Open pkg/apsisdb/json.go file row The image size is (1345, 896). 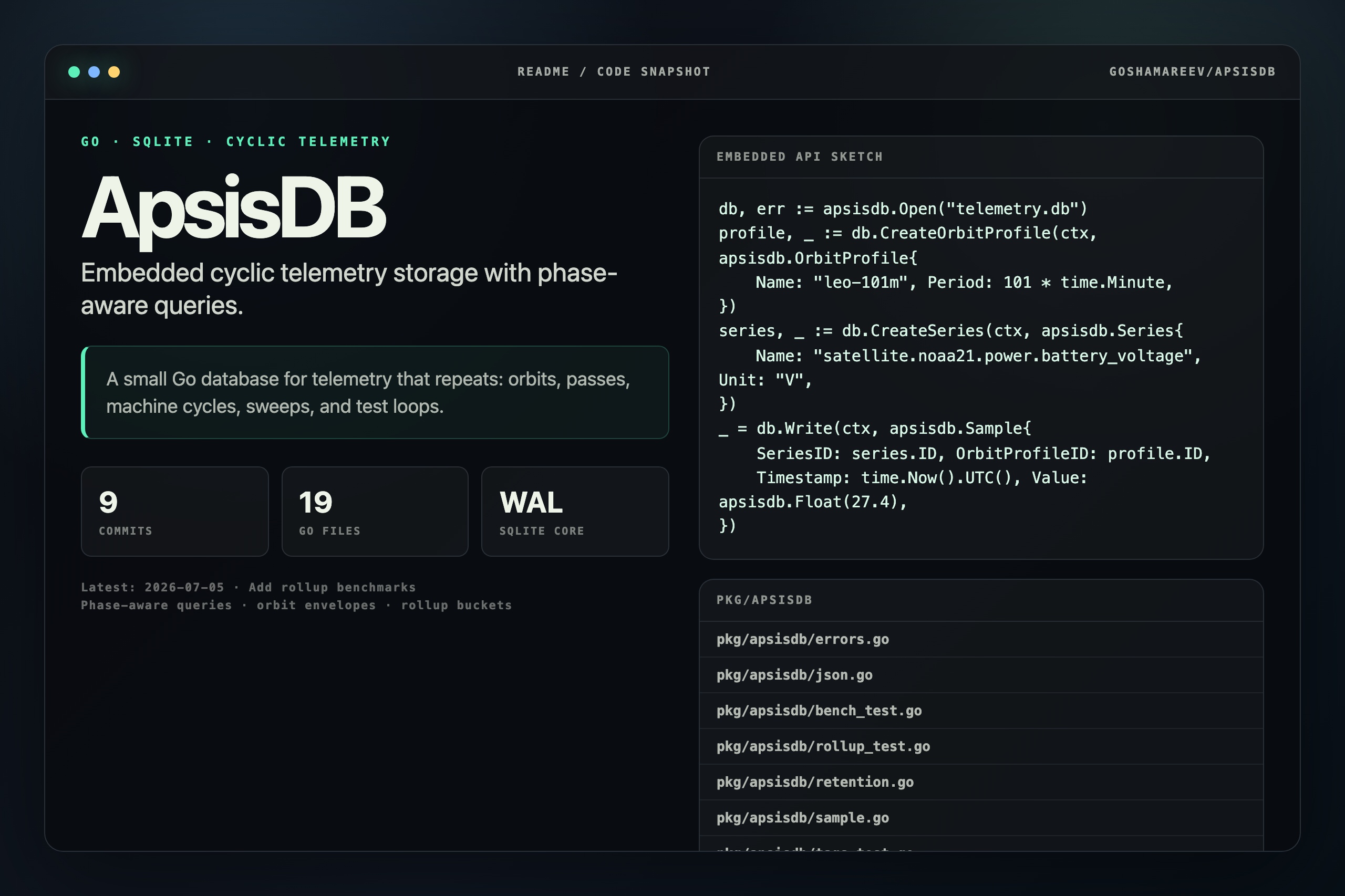(x=981, y=675)
